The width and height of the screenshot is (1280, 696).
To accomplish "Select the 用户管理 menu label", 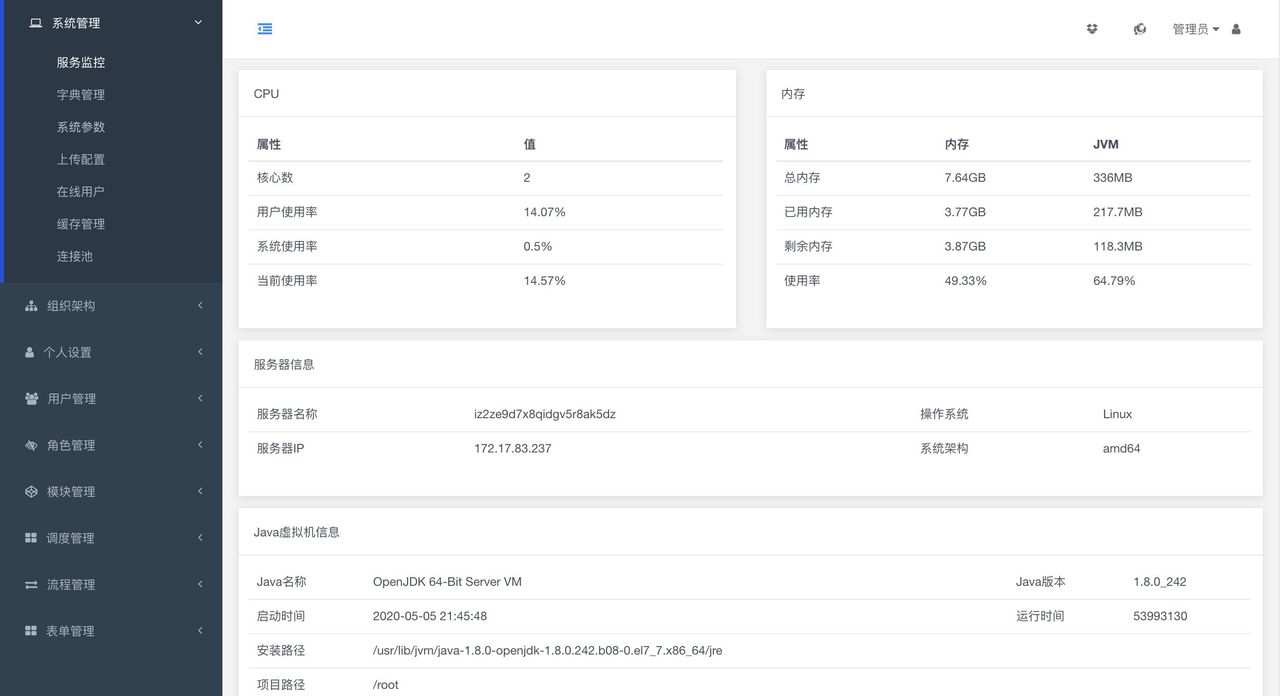I will (72, 399).
